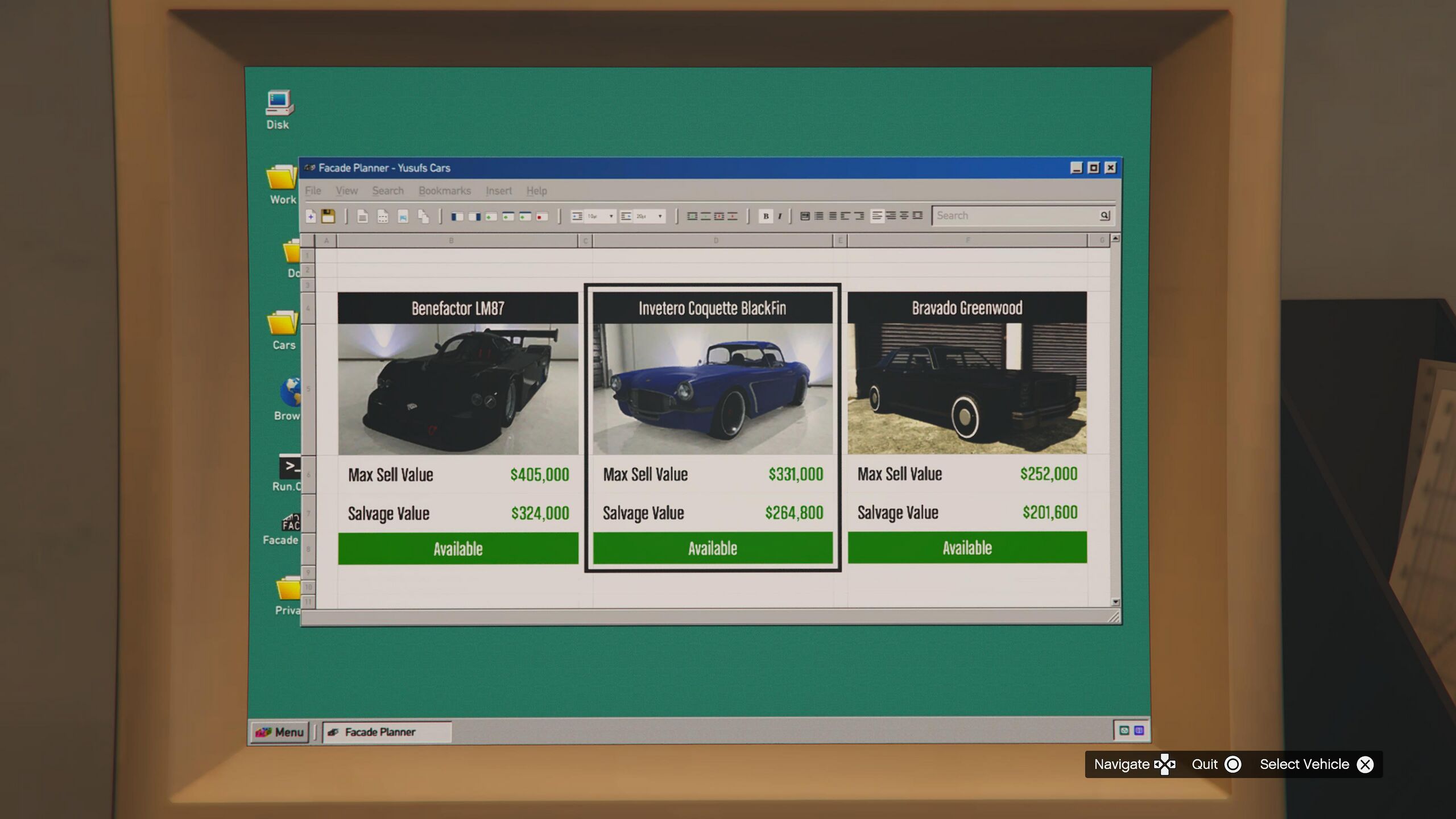The width and height of the screenshot is (1456, 819).
Task: Click the insert image toolbar icon
Action: point(403,216)
